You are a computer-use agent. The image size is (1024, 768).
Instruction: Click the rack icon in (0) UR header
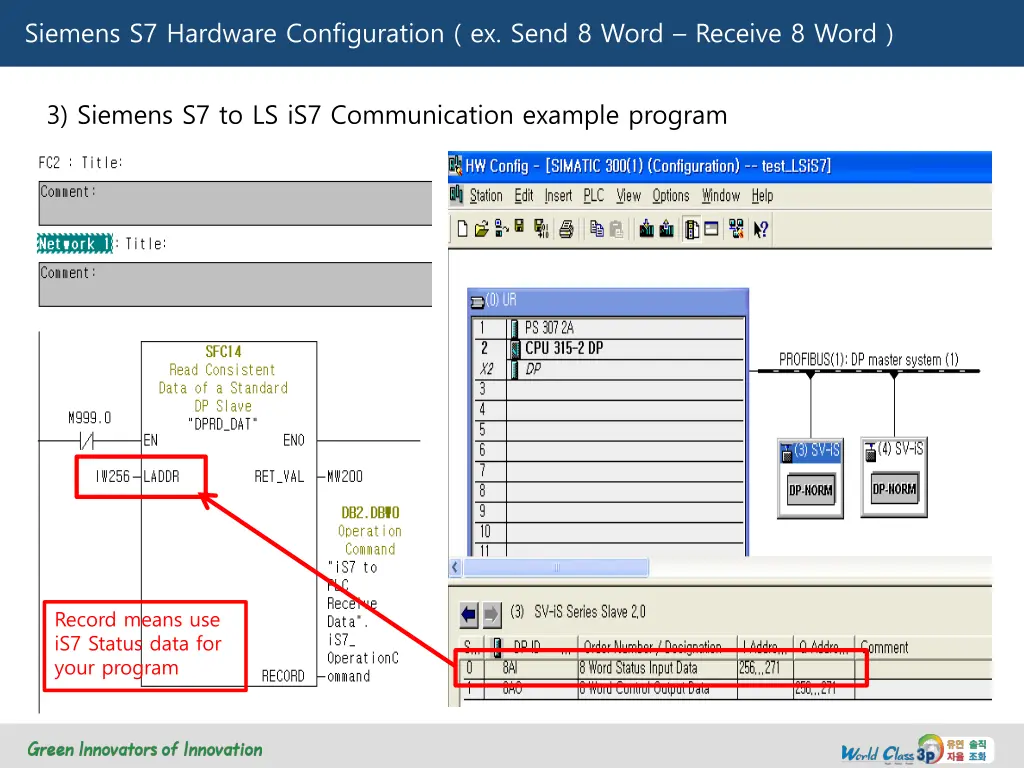click(477, 301)
